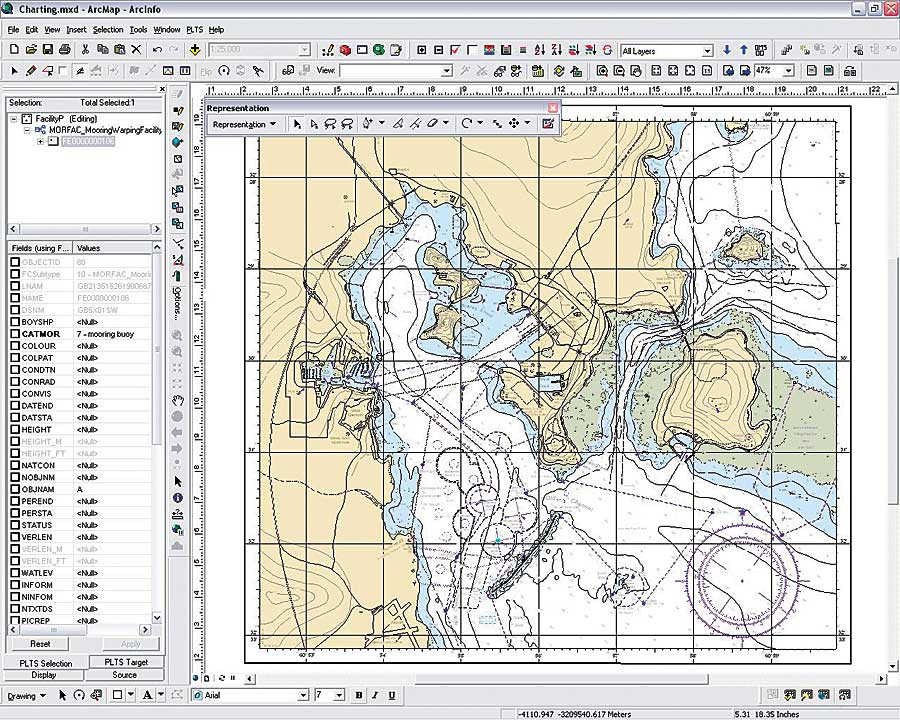The image size is (900, 720).
Task: Undo the last action
Action: [157, 50]
